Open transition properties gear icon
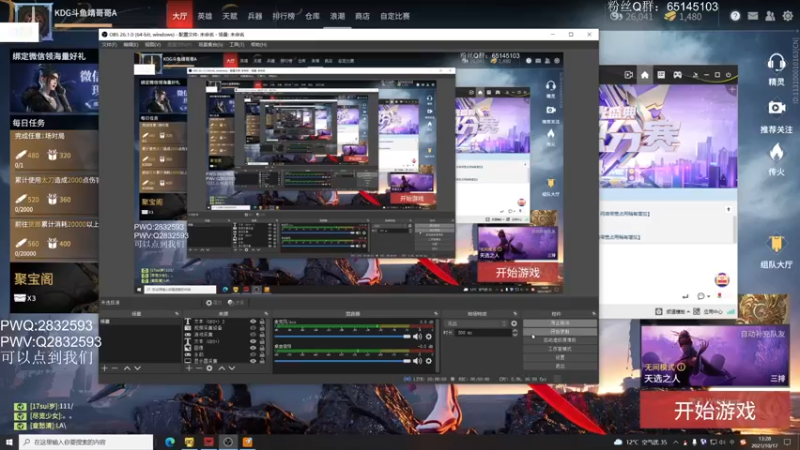Screen dimensions: 800x450 coord(514,323)
